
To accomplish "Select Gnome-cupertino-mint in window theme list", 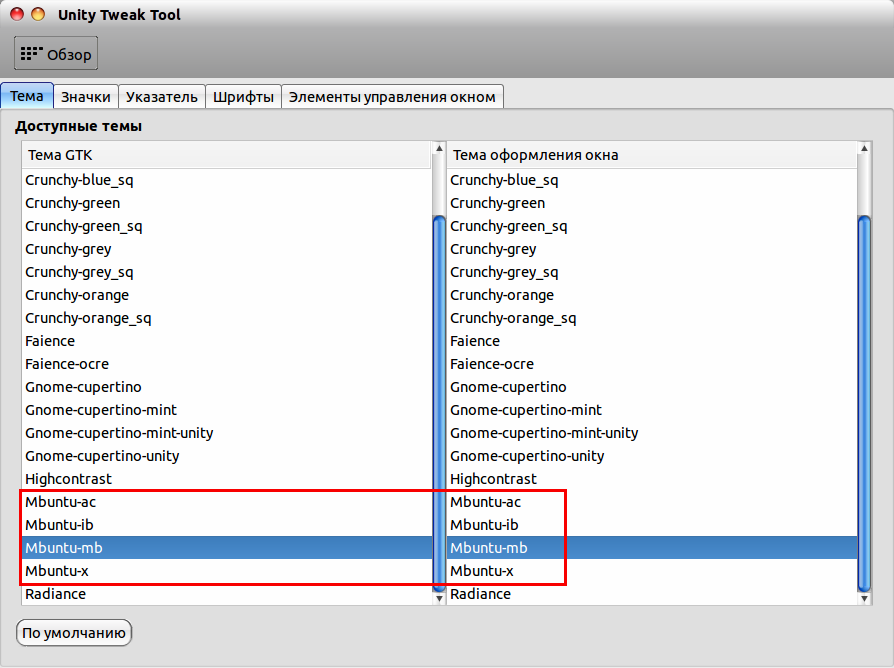I will tap(652, 410).
